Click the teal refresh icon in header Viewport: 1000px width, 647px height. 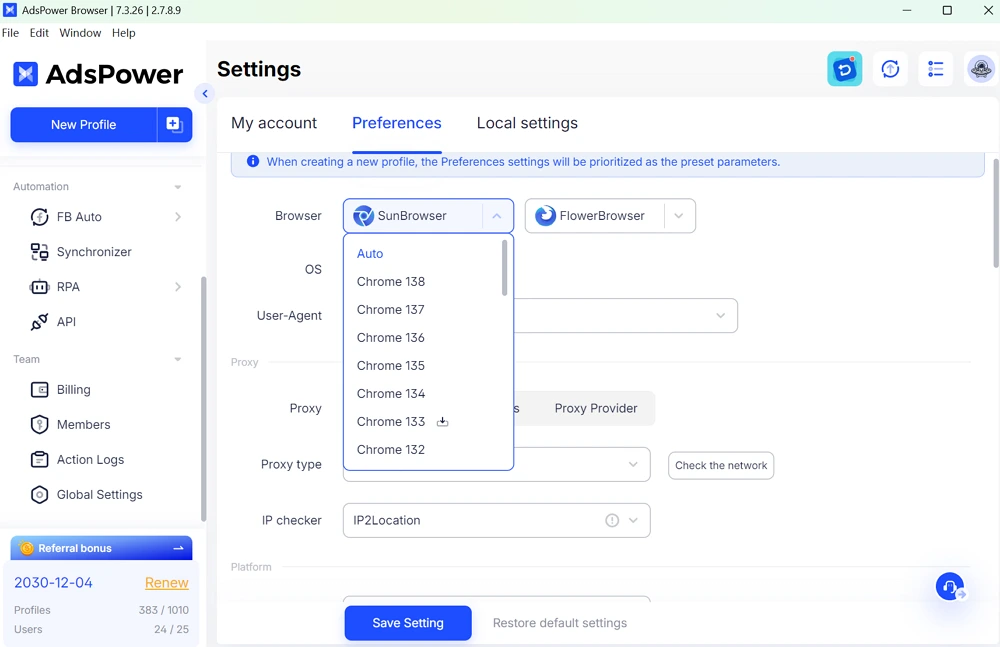[x=844, y=69]
